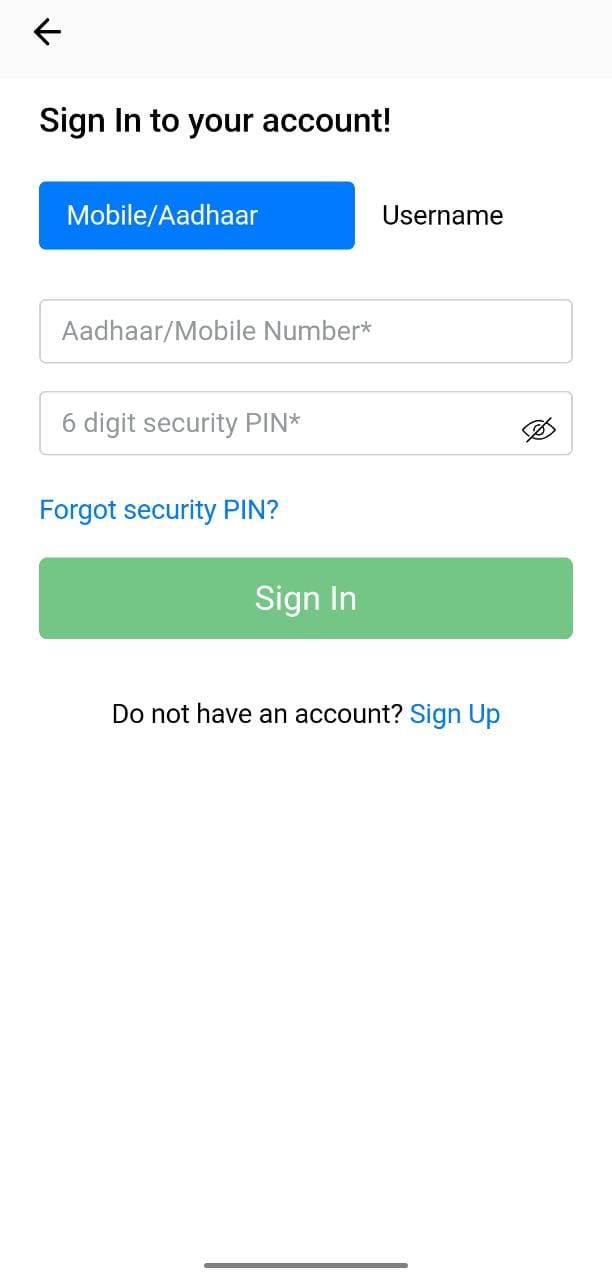Open Forgot security PIN page

coord(158,510)
